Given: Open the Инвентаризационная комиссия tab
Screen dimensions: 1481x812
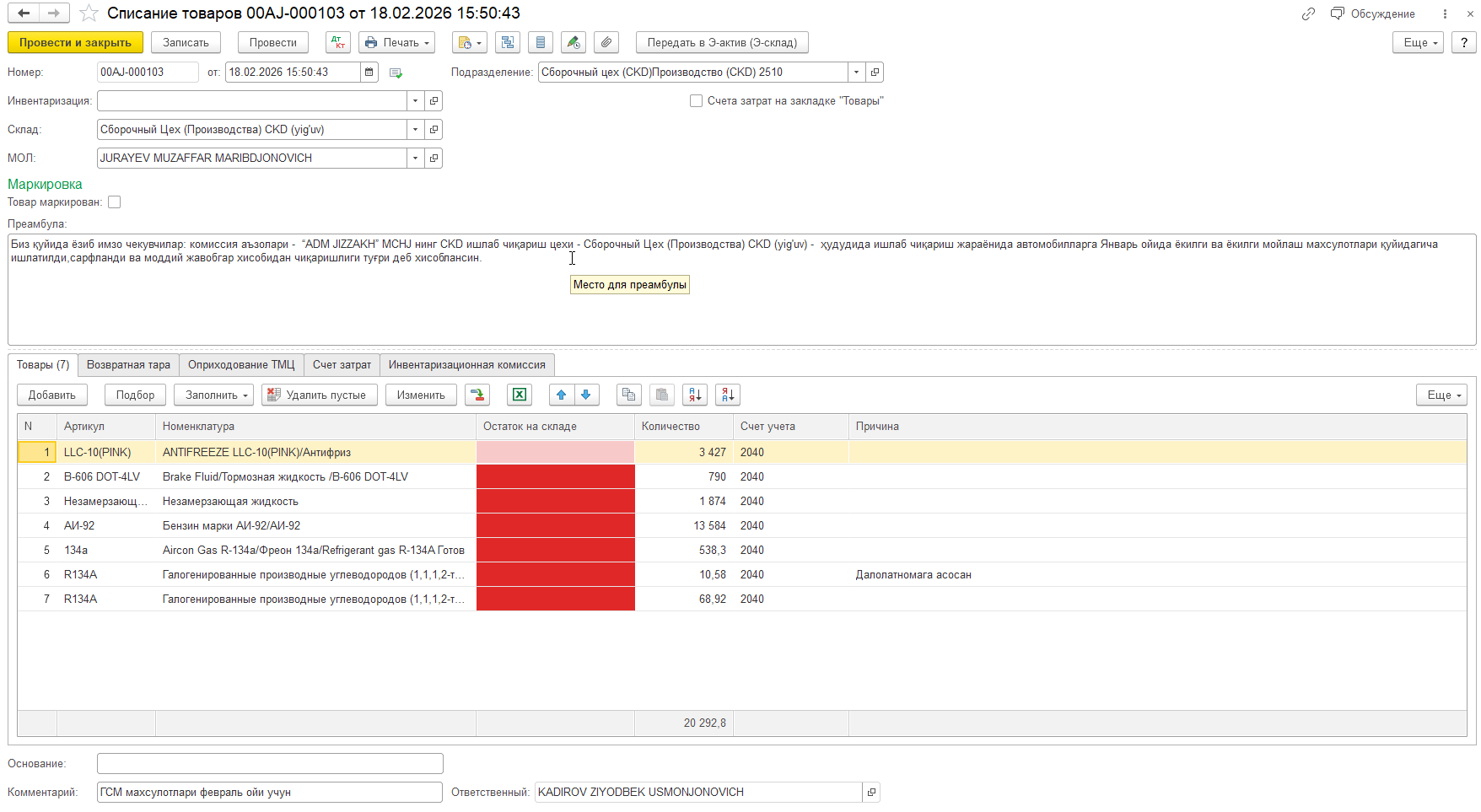Looking at the screenshot, I should point(466,365).
